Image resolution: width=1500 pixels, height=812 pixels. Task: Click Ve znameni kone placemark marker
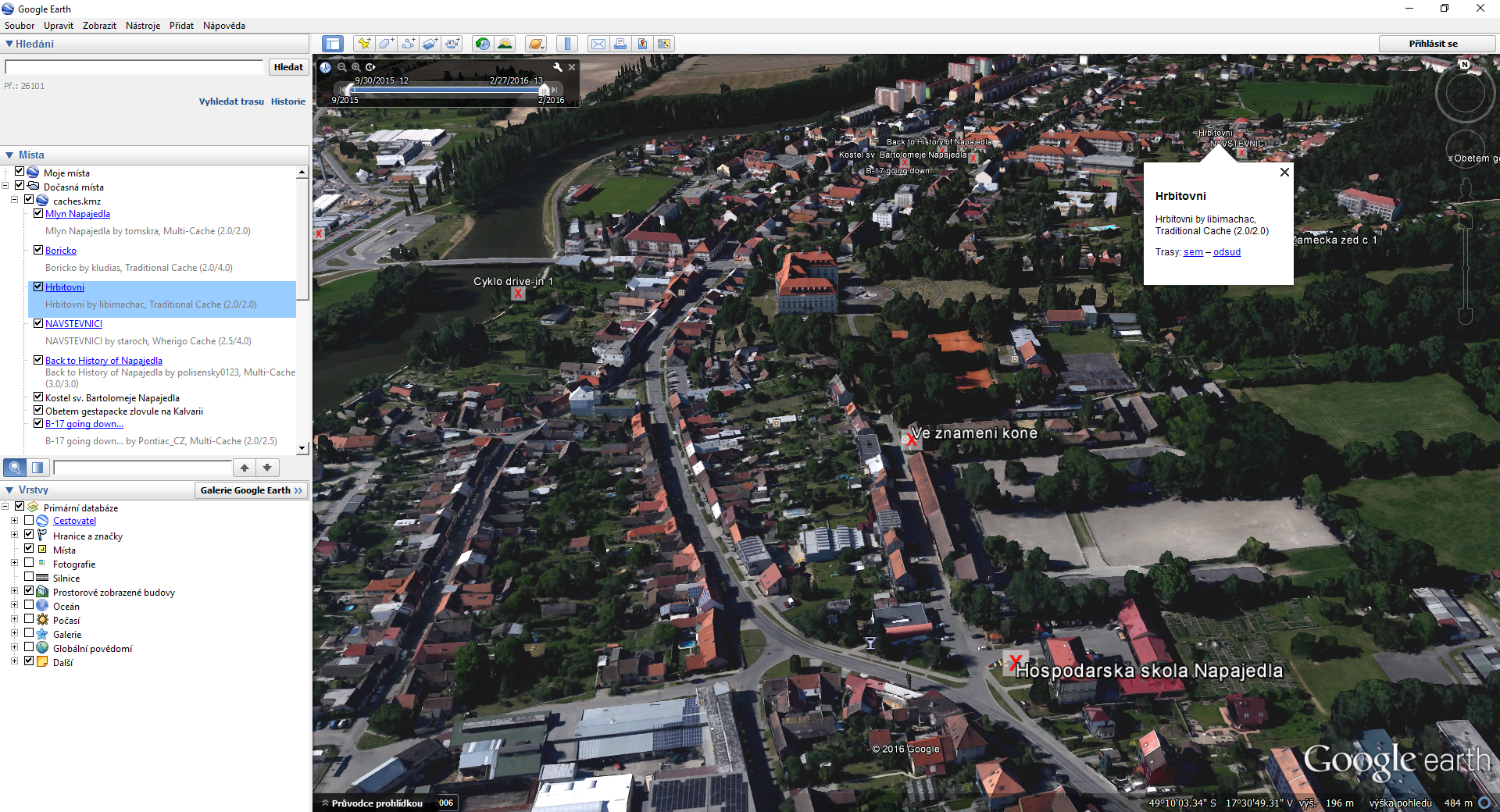pos(912,440)
